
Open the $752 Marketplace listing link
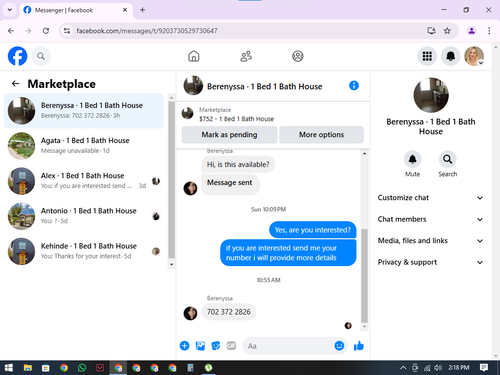click(236, 119)
